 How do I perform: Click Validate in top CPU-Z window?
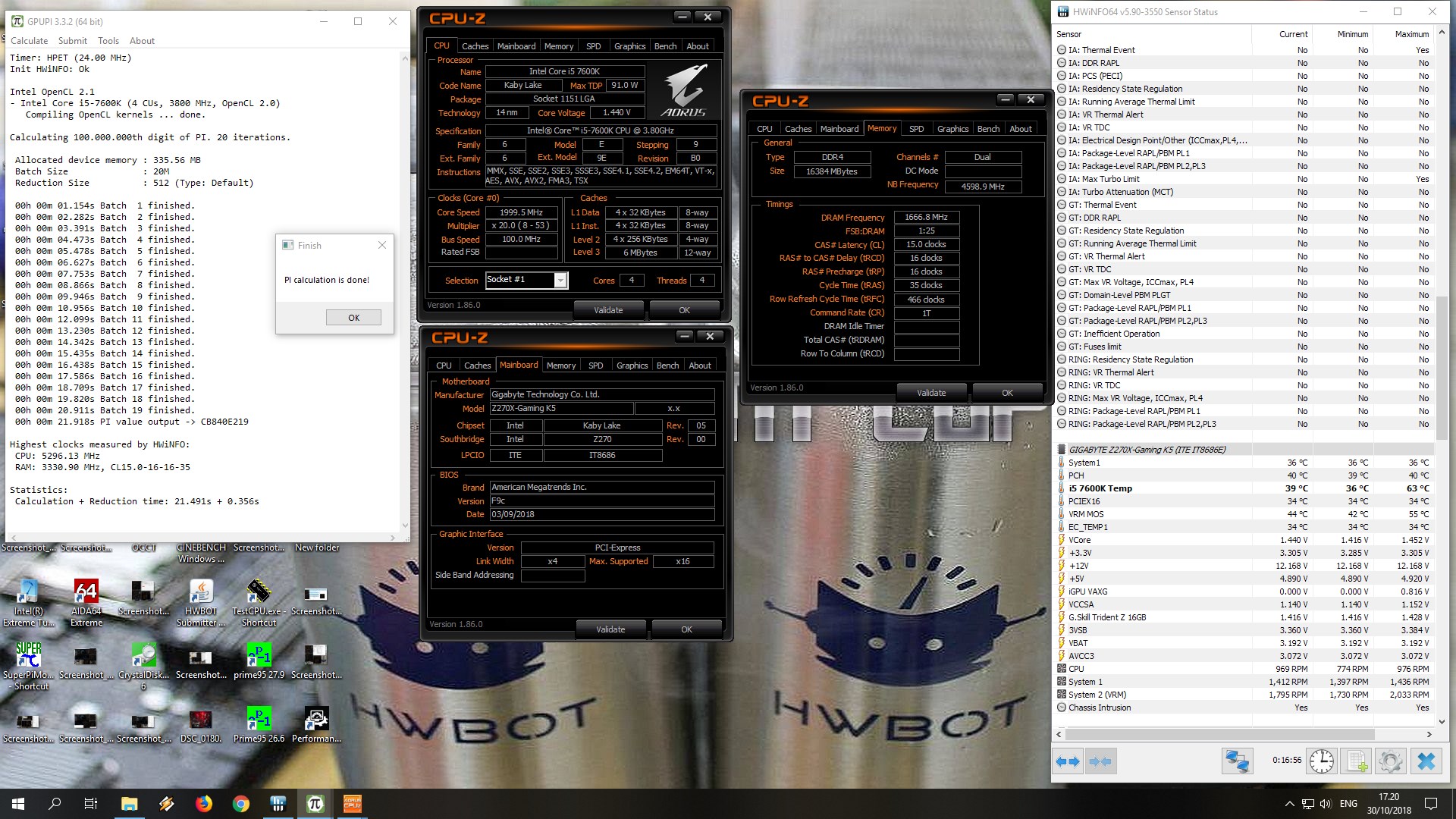(x=608, y=309)
